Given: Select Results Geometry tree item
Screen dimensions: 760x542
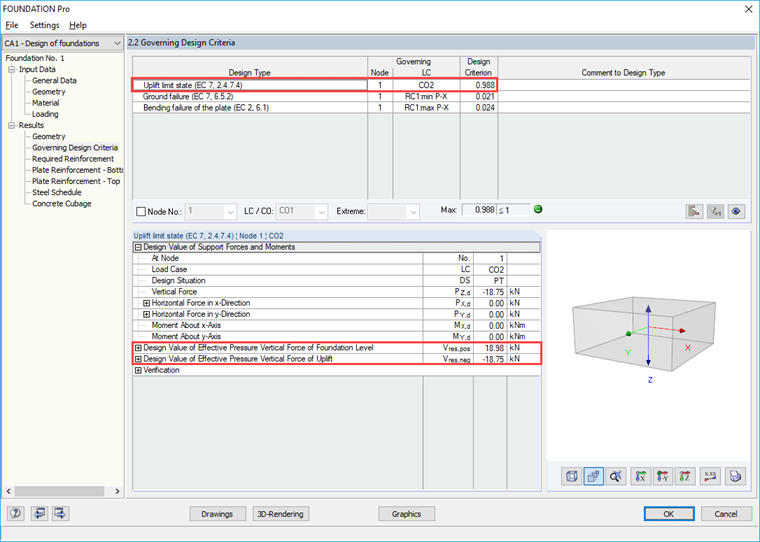Looking at the screenshot, I should (x=48, y=136).
